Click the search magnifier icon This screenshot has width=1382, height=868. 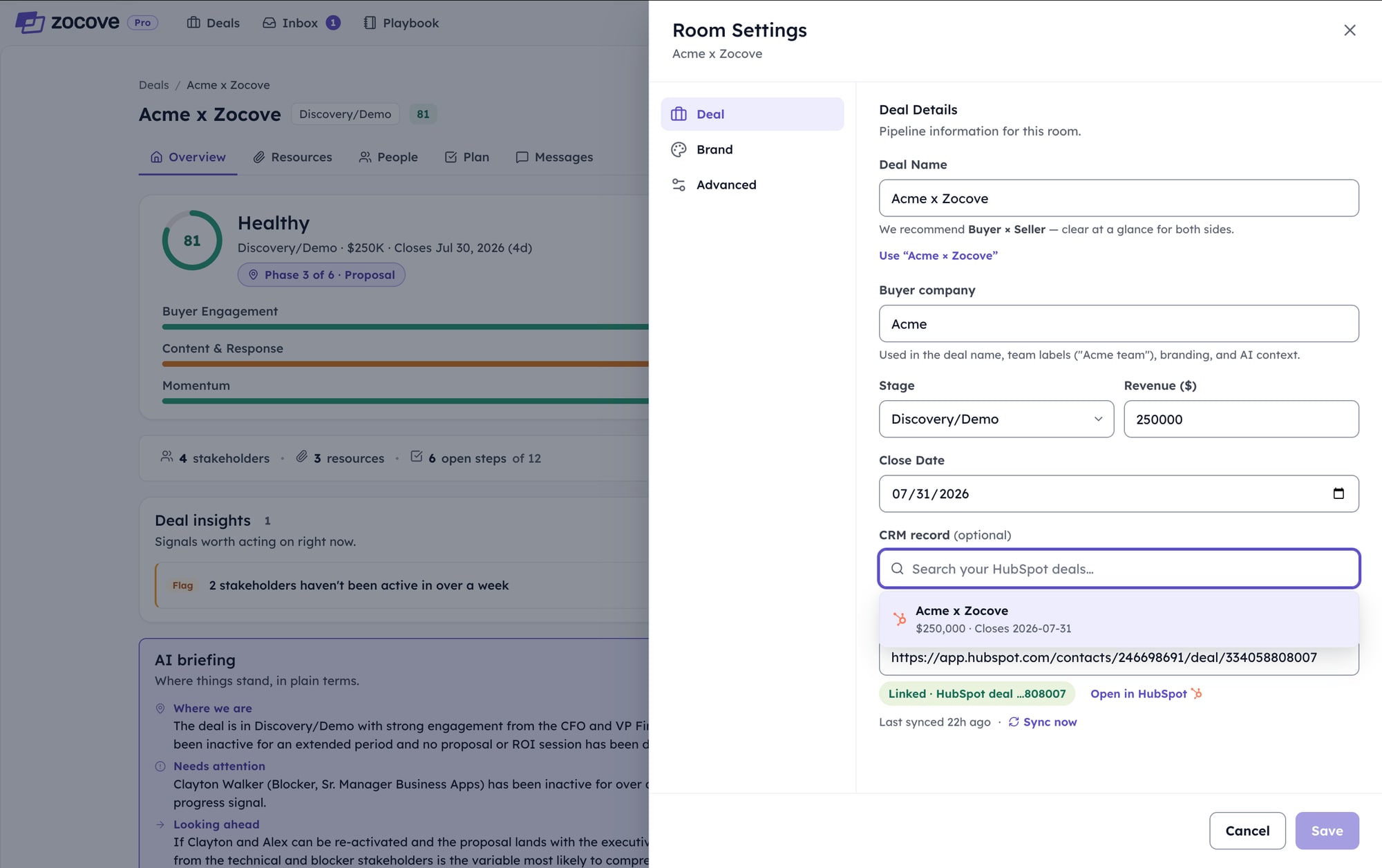(897, 569)
